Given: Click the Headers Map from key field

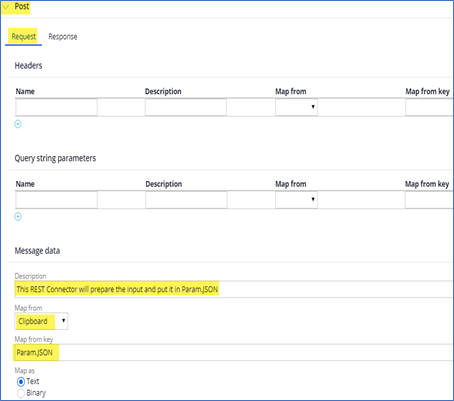Looking at the screenshot, I should point(429,107).
